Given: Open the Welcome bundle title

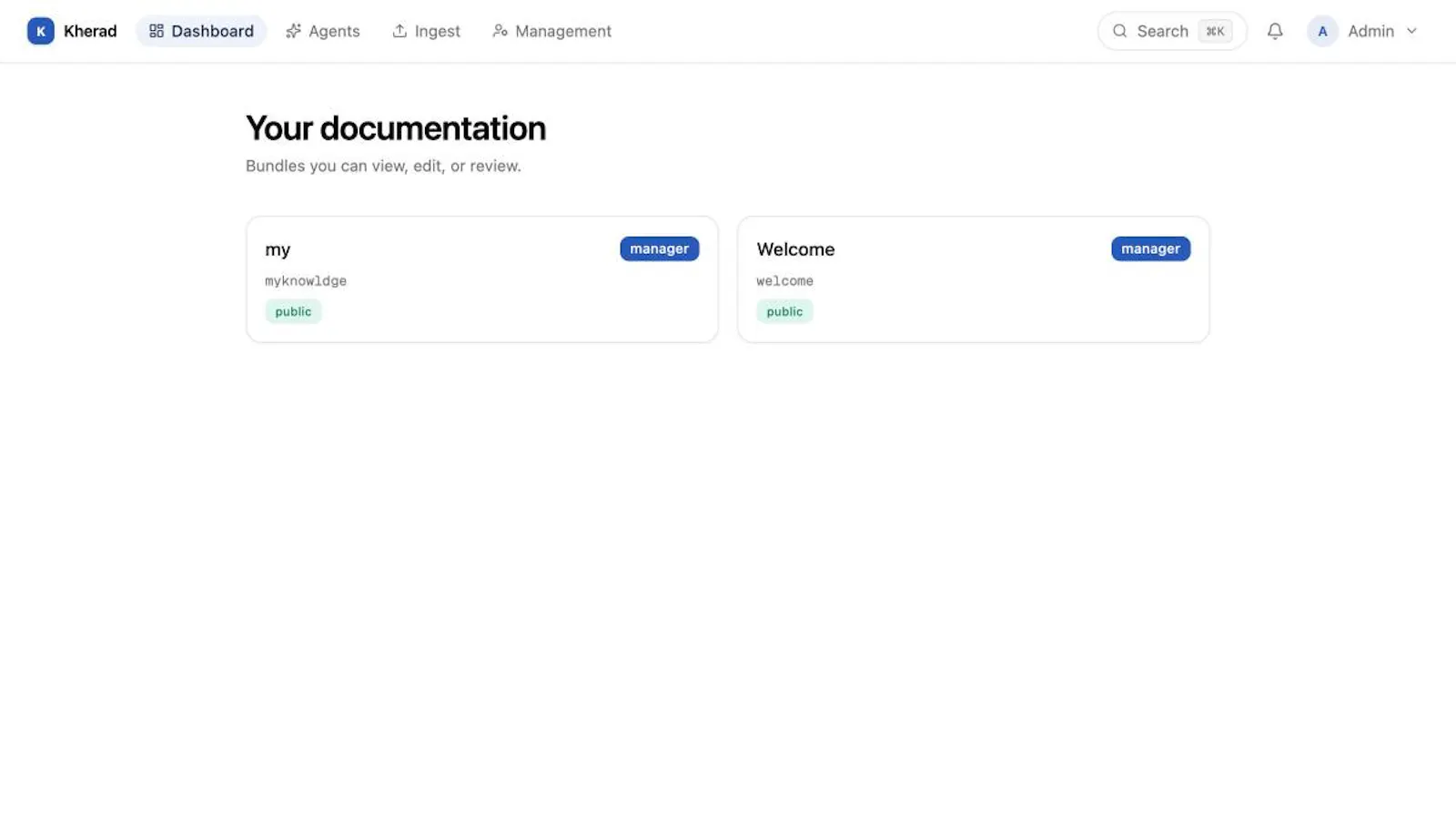Looking at the screenshot, I should [x=795, y=249].
